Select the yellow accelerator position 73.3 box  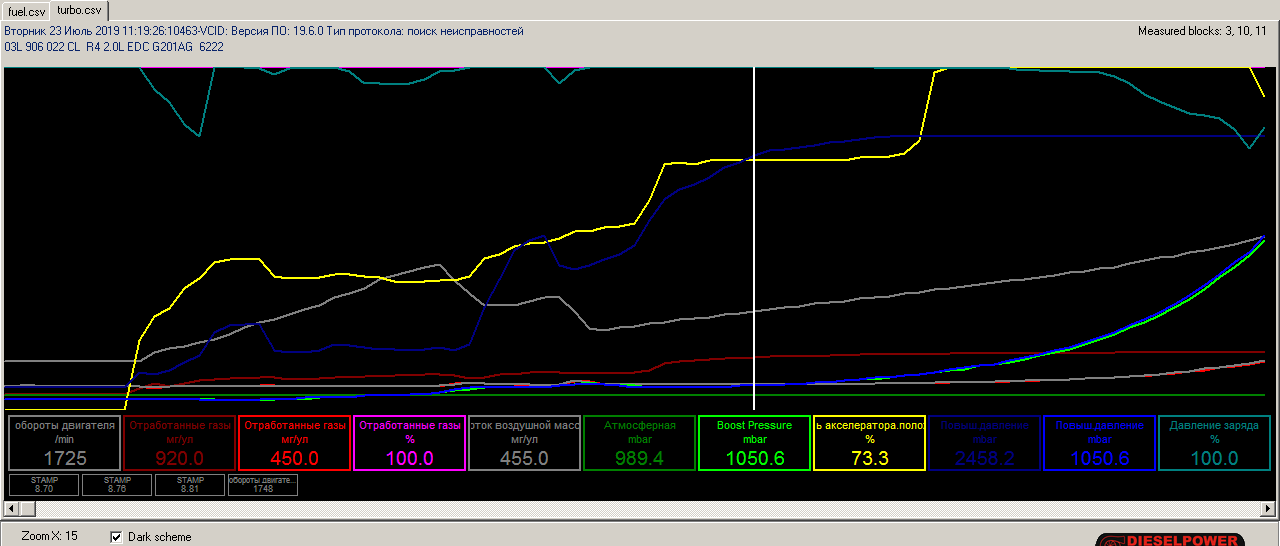pyautogui.click(x=869, y=443)
